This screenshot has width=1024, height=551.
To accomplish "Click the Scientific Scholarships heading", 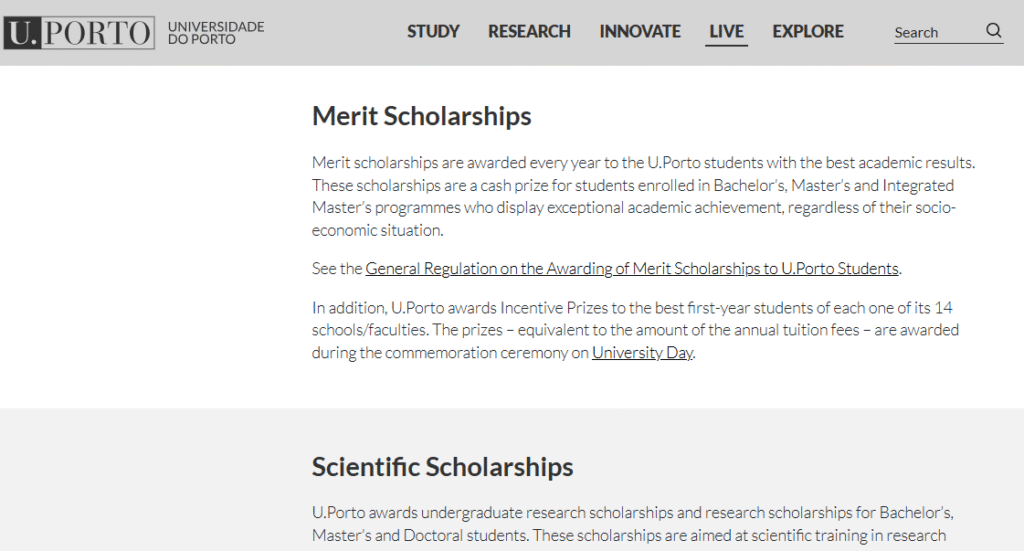I will pyautogui.click(x=442, y=467).
